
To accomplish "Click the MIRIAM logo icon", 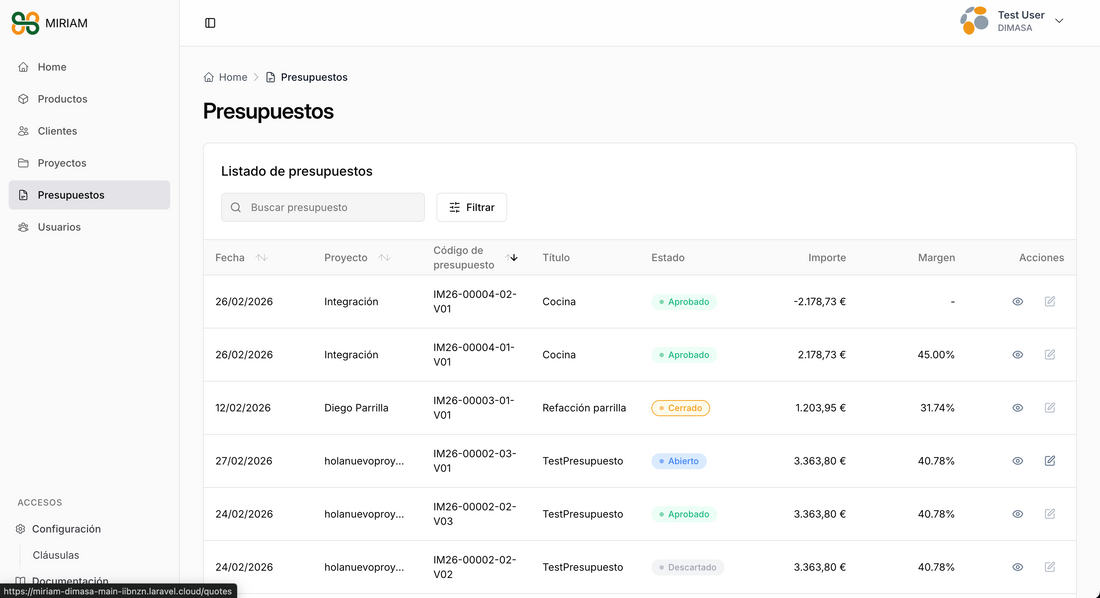I will pos(25,22).
